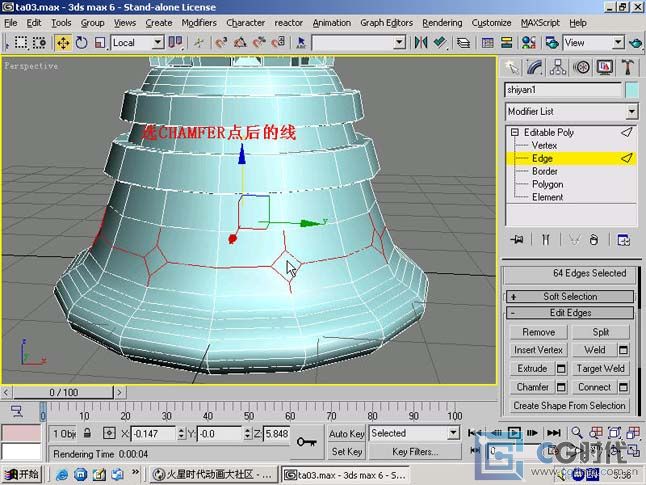Select the Move tool in toolbar

pos(63,42)
